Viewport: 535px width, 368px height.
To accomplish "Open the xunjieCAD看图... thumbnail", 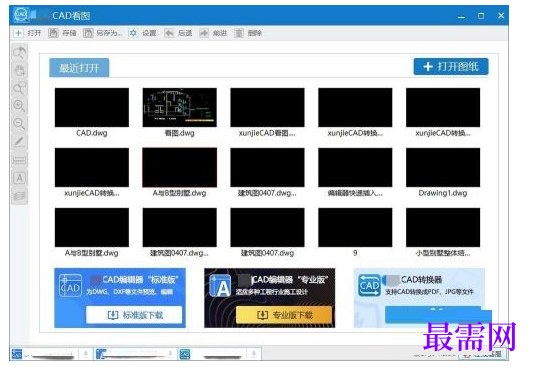I will pyautogui.click(x=267, y=107).
